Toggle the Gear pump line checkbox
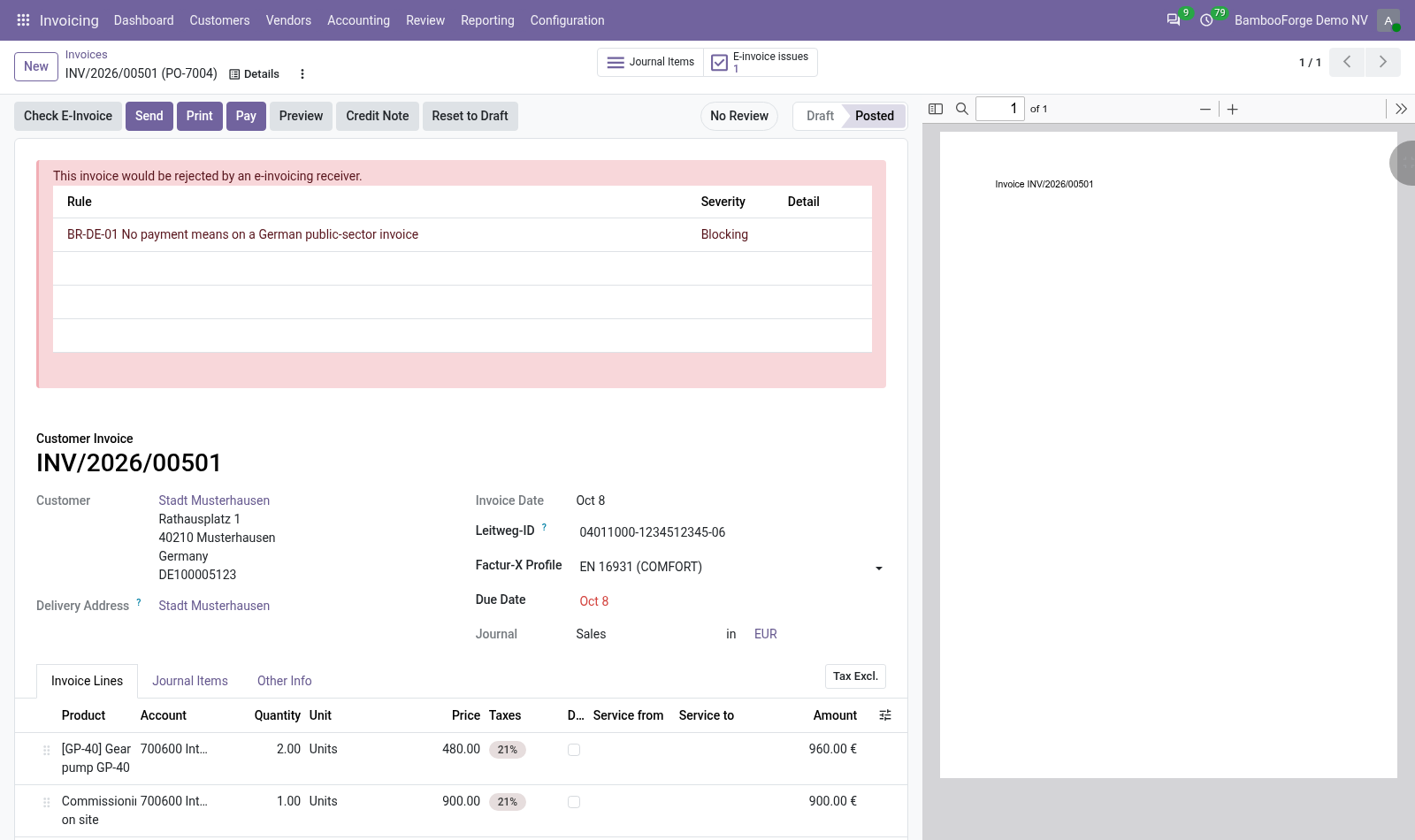Screen dimensions: 1415x840 [x=574, y=750]
